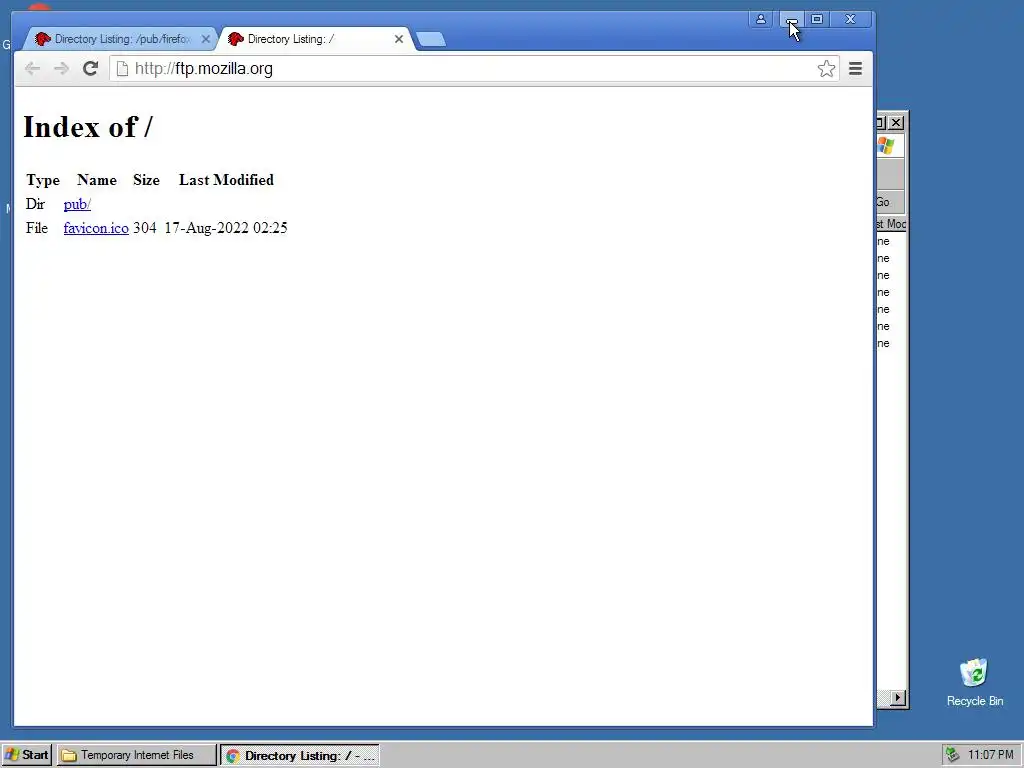Screen dimensions: 1024x768
Task: Open the pub/ directory link
Action: [77, 204]
